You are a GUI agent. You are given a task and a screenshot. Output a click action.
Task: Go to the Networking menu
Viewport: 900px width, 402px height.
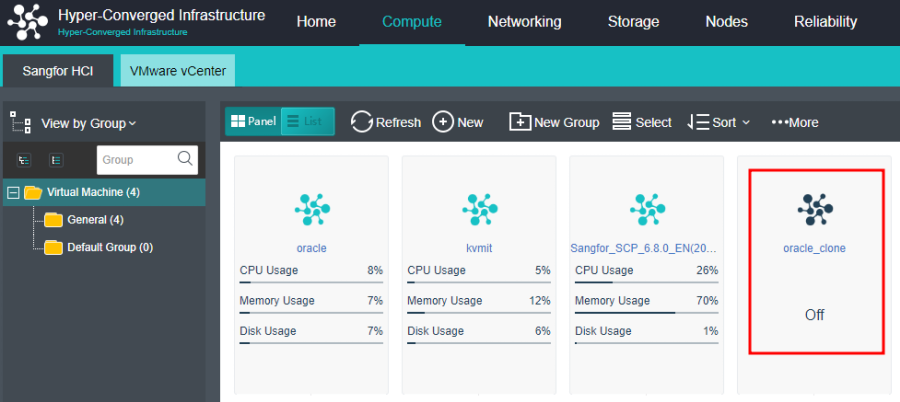(525, 22)
